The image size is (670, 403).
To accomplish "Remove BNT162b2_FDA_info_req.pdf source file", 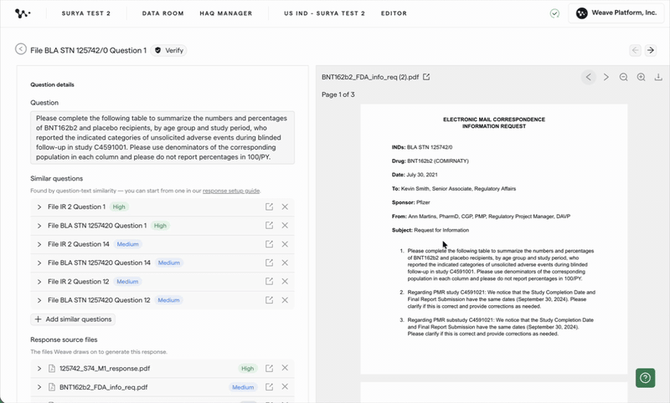I will click(285, 387).
